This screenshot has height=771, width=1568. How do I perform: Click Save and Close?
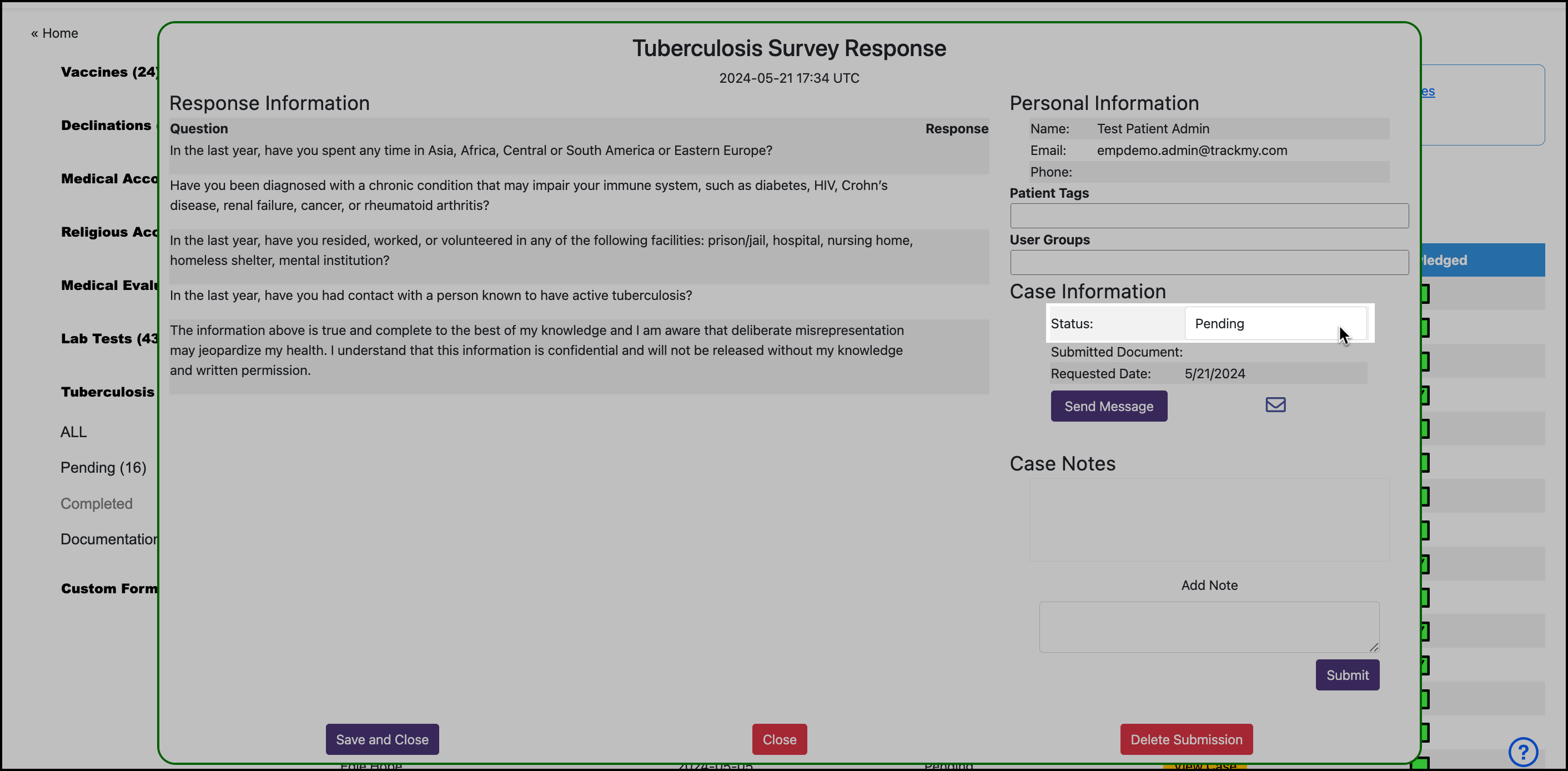point(381,739)
